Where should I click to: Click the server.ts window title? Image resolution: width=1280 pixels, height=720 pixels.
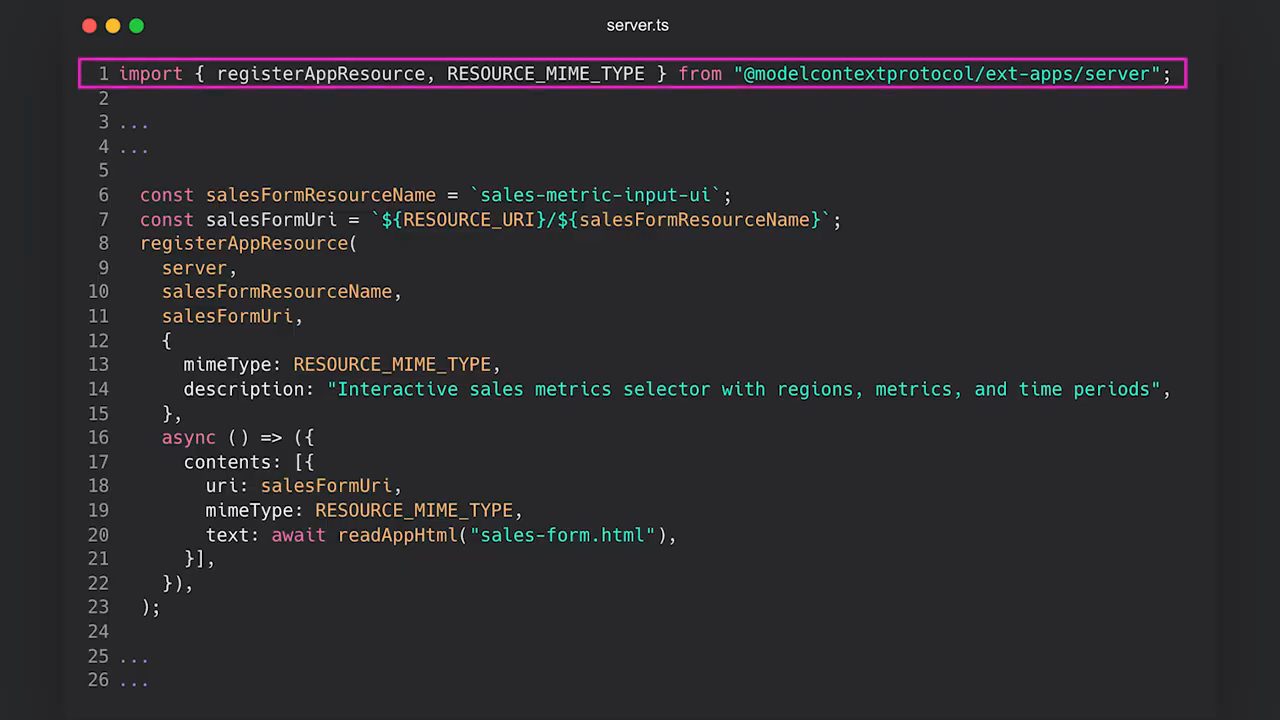pos(637,26)
